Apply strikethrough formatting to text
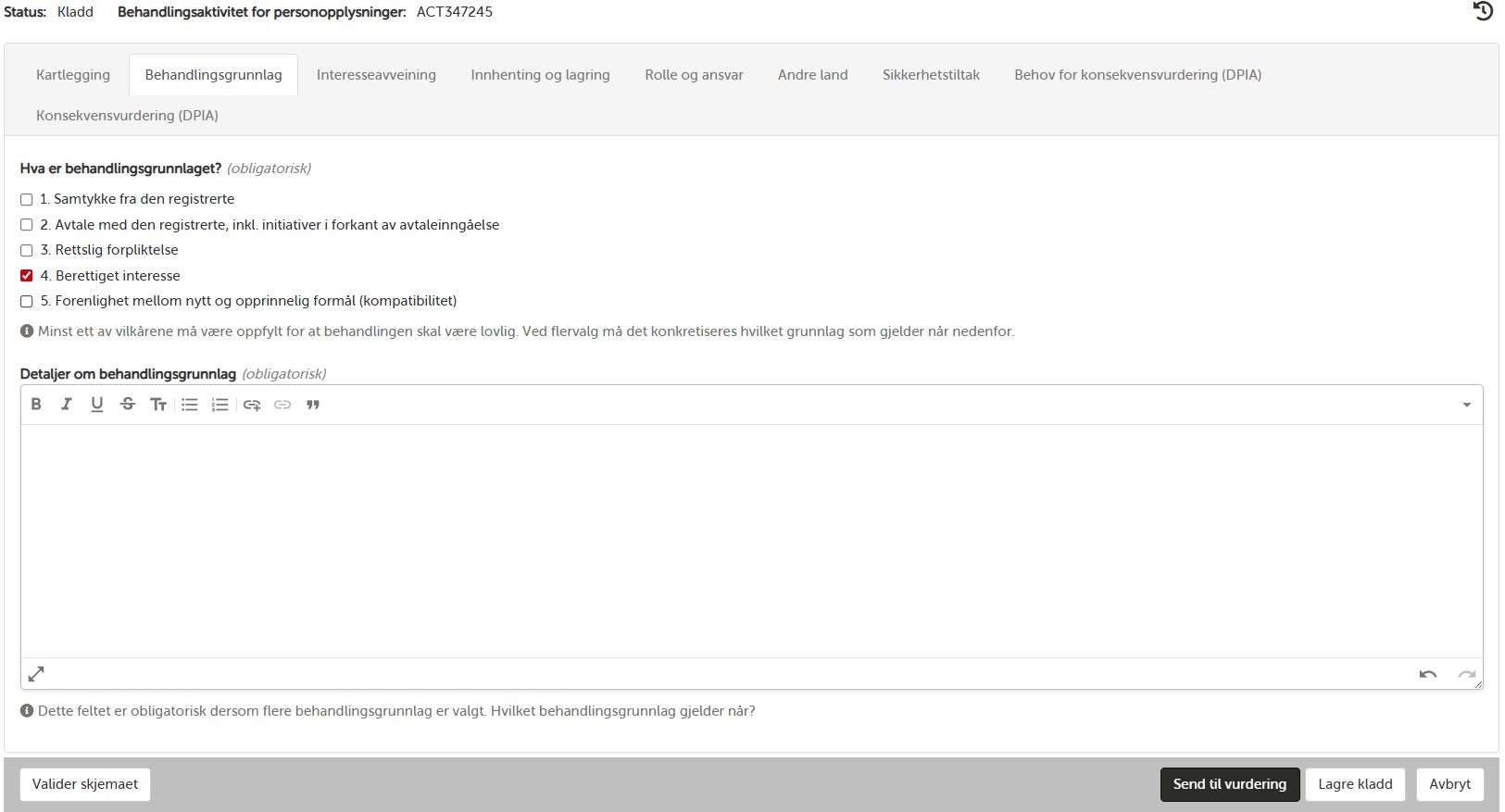1505x812 pixels. point(128,405)
